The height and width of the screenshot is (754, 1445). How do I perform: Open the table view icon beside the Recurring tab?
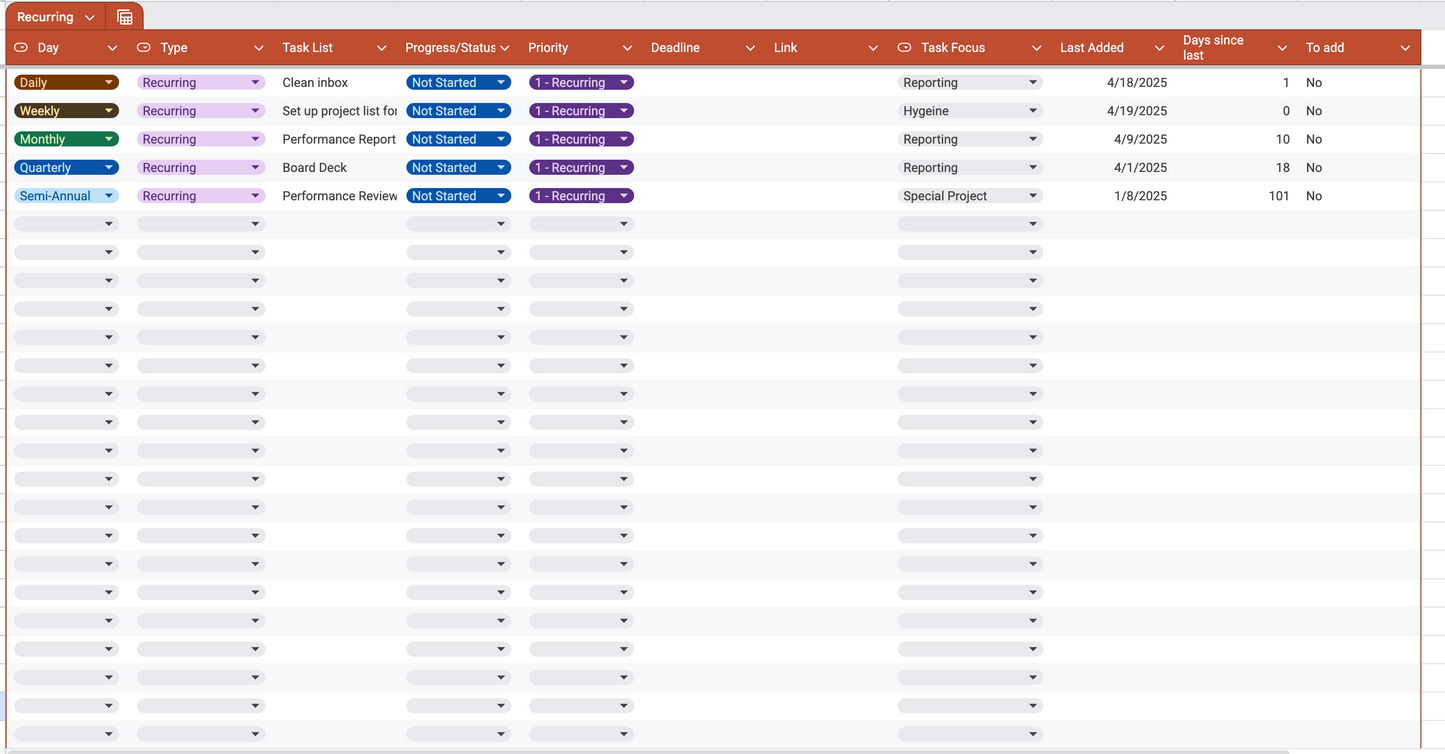click(124, 16)
